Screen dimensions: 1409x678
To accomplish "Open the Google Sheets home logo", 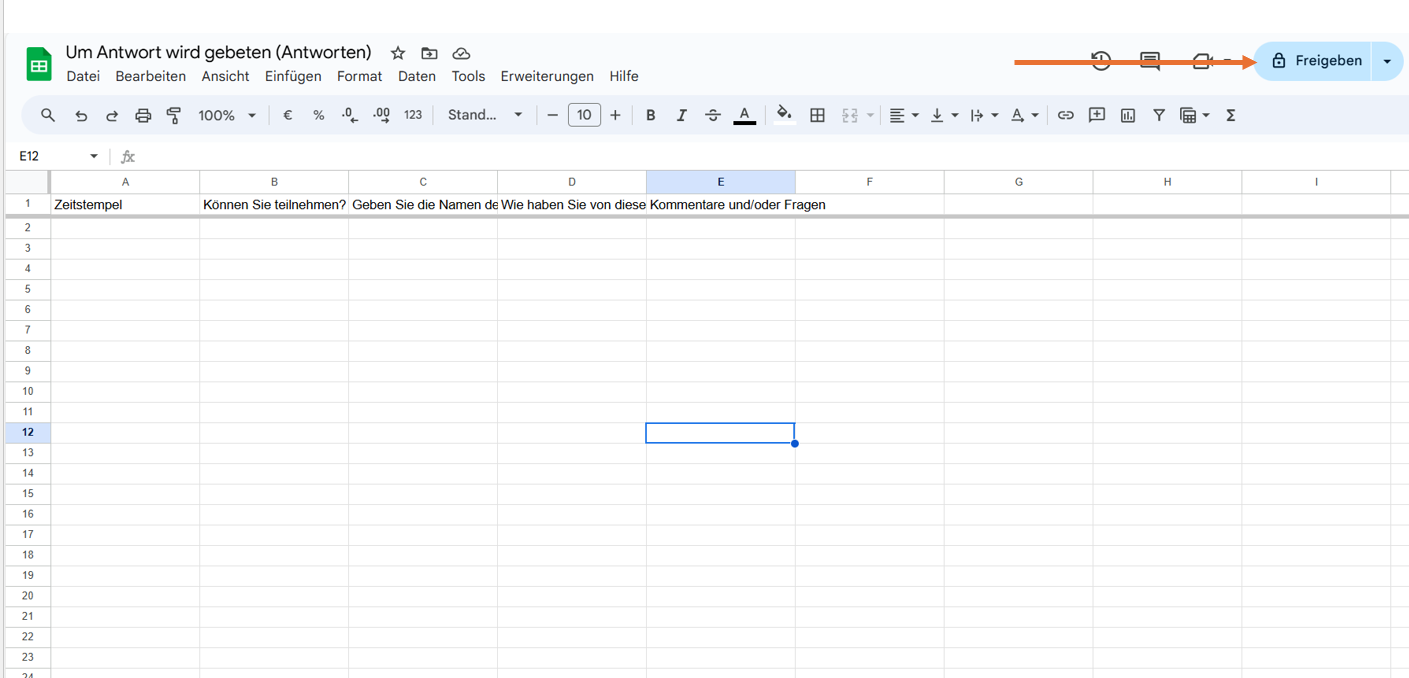I will [39, 65].
